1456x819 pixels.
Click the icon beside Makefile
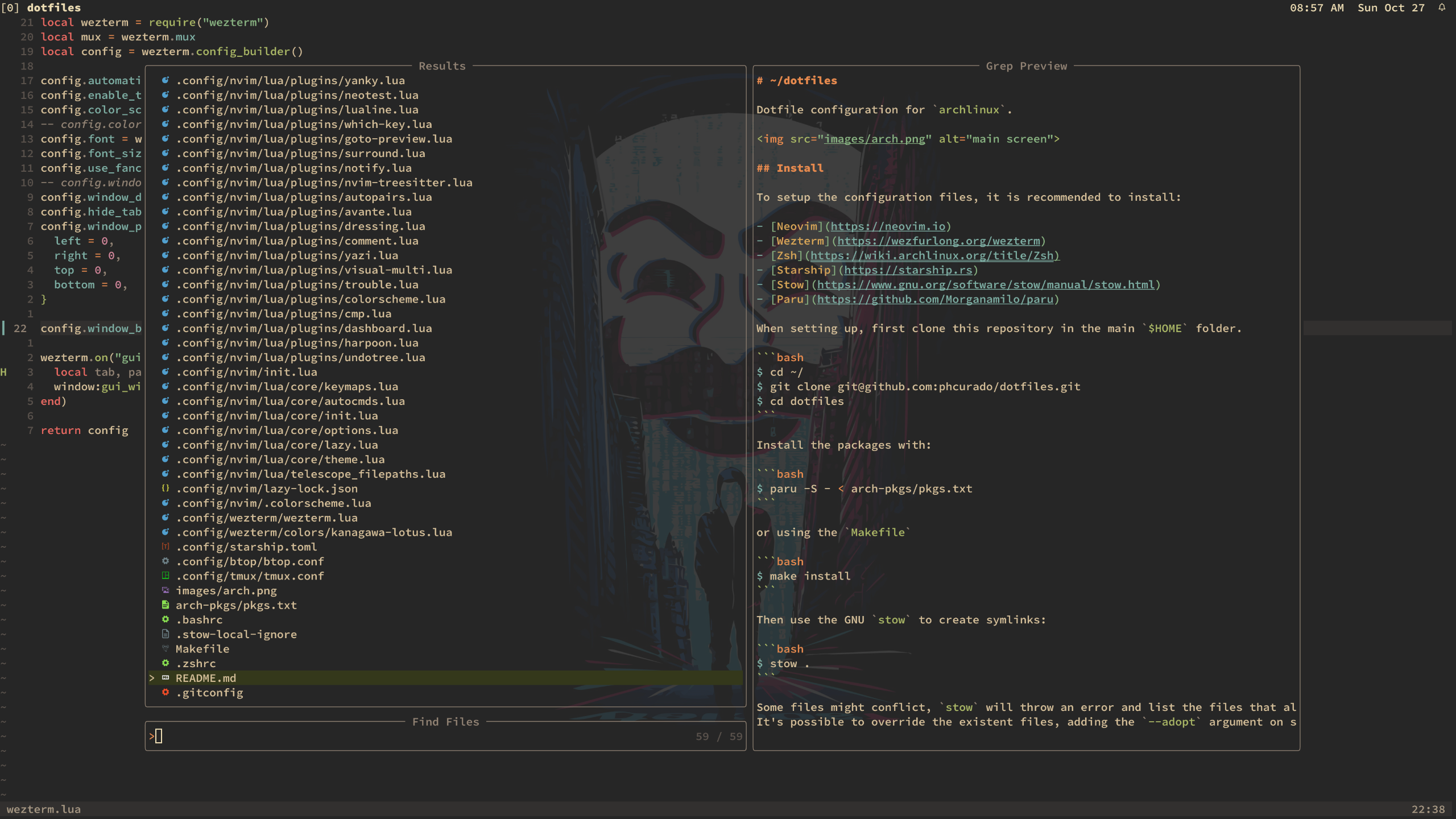(x=165, y=648)
